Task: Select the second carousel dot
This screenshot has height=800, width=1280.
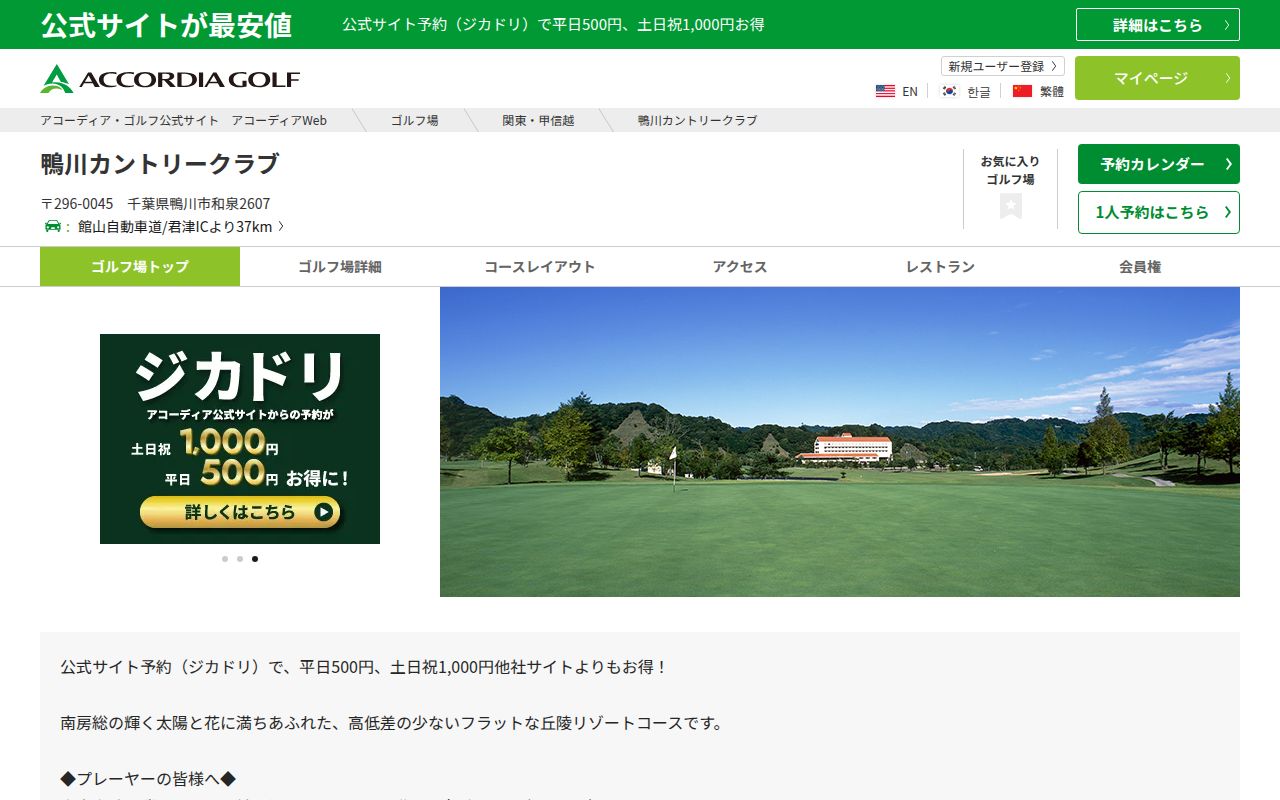Action: click(240, 559)
